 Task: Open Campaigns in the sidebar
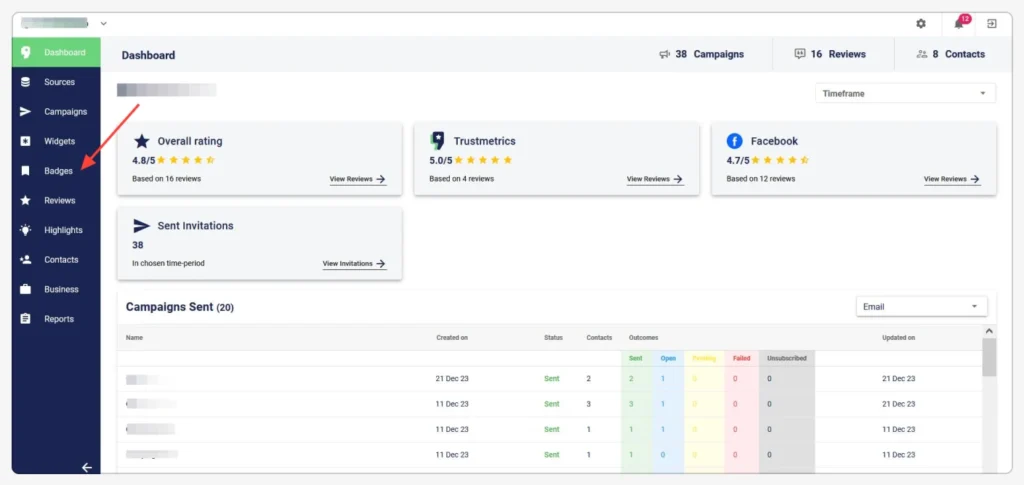click(x=56, y=112)
